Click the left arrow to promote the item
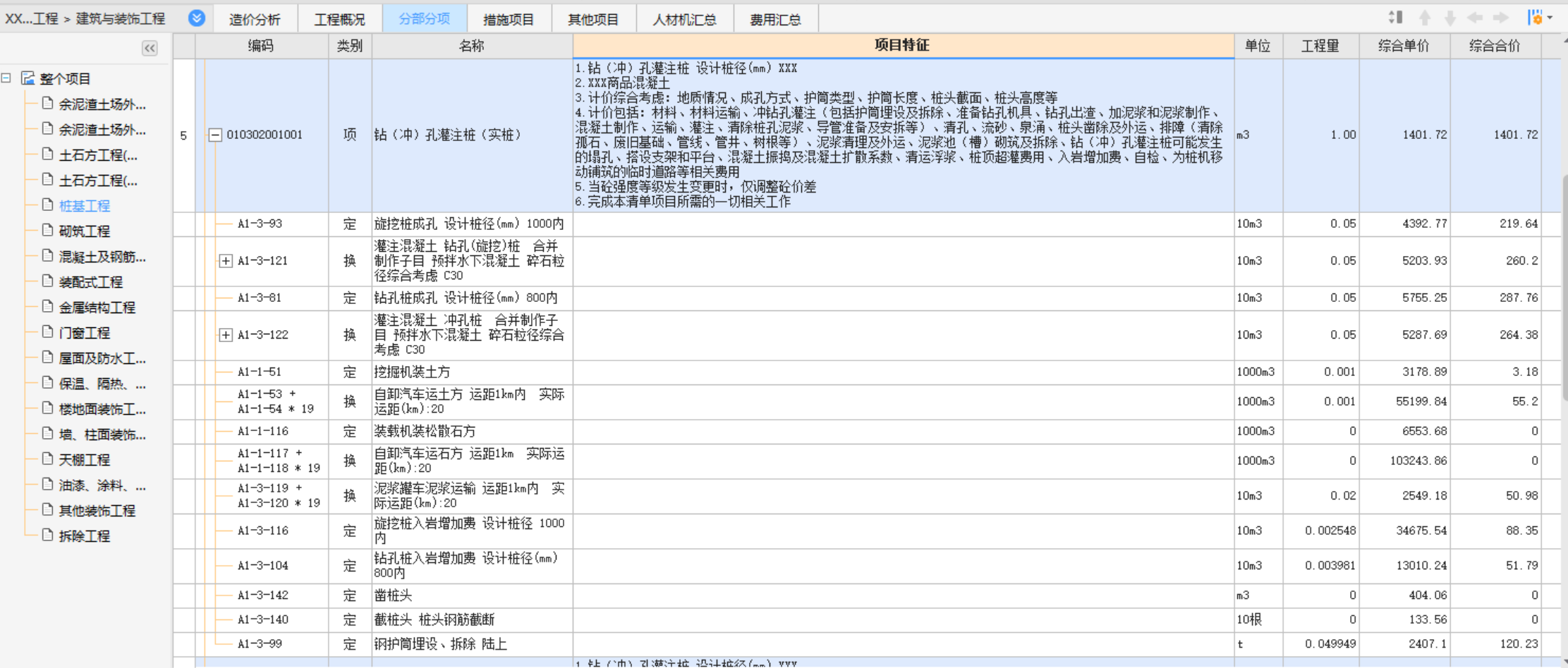This screenshot has width=1568, height=668. pyautogui.click(x=1475, y=18)
